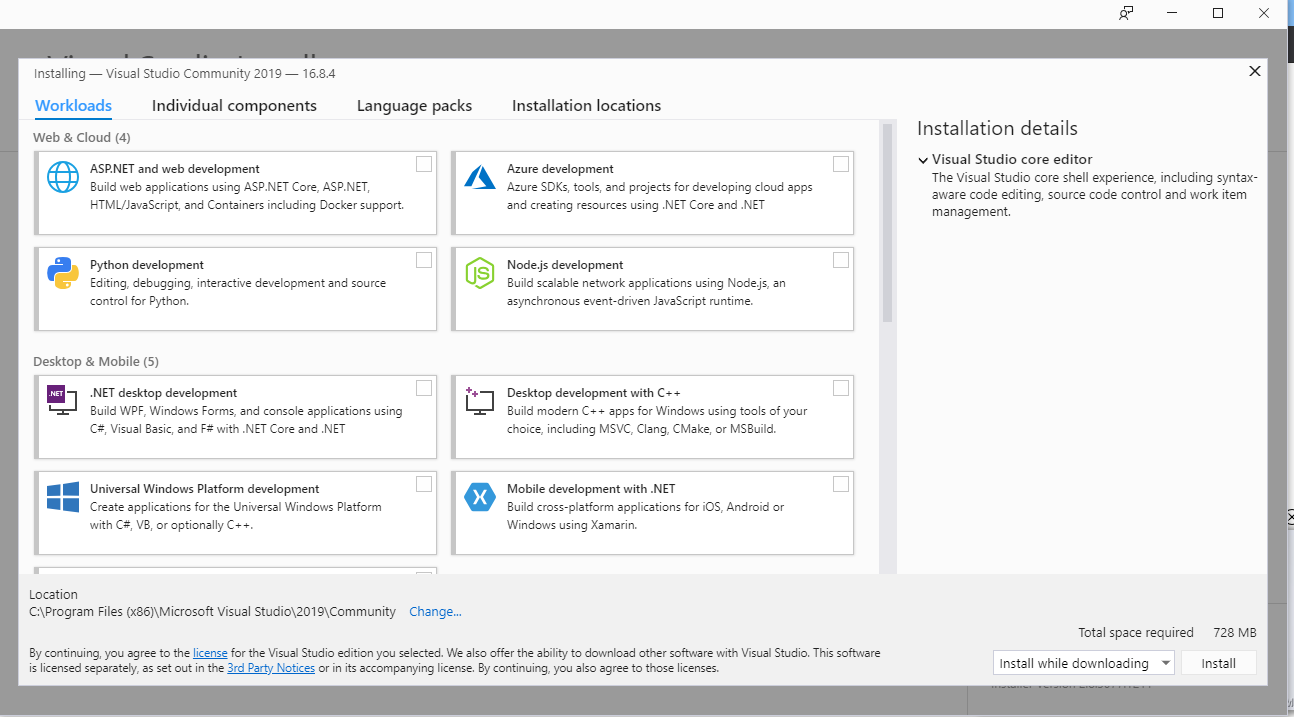This screenshot has height=717, width=1294.
Task: Open the Language packs tab
Action: pyautogui.click(x=414, y=106)
